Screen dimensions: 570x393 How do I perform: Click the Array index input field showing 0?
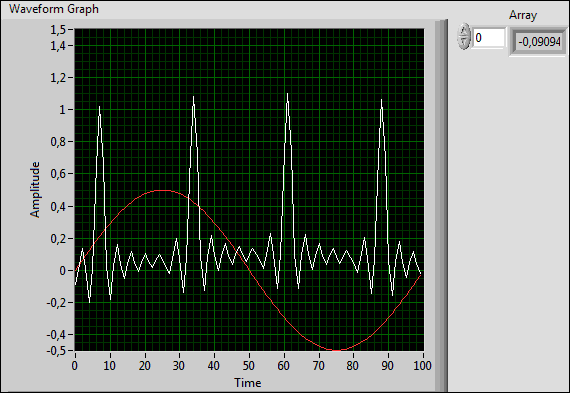489,38
